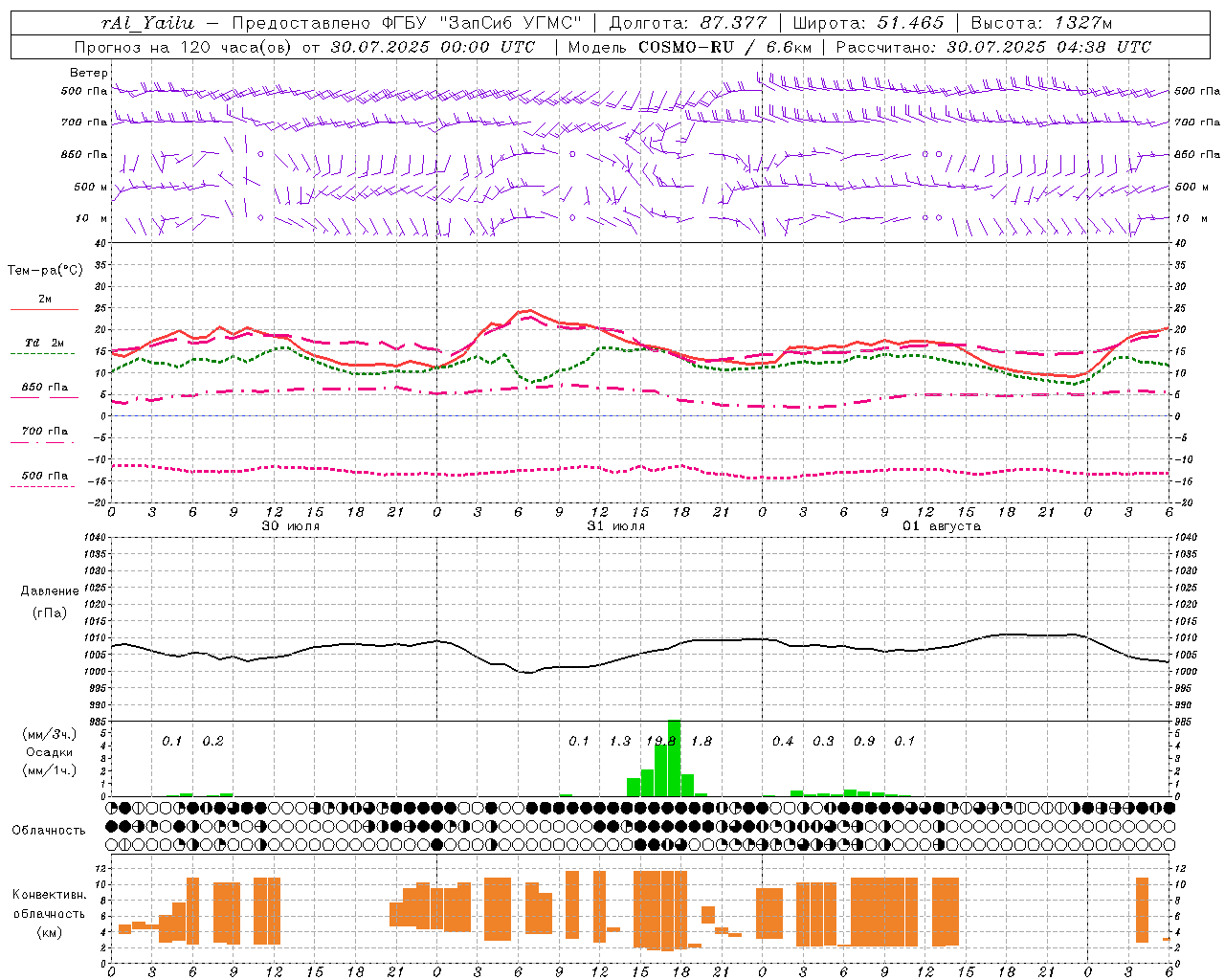Select the 1.3 precipitation total value

(620, 741)
